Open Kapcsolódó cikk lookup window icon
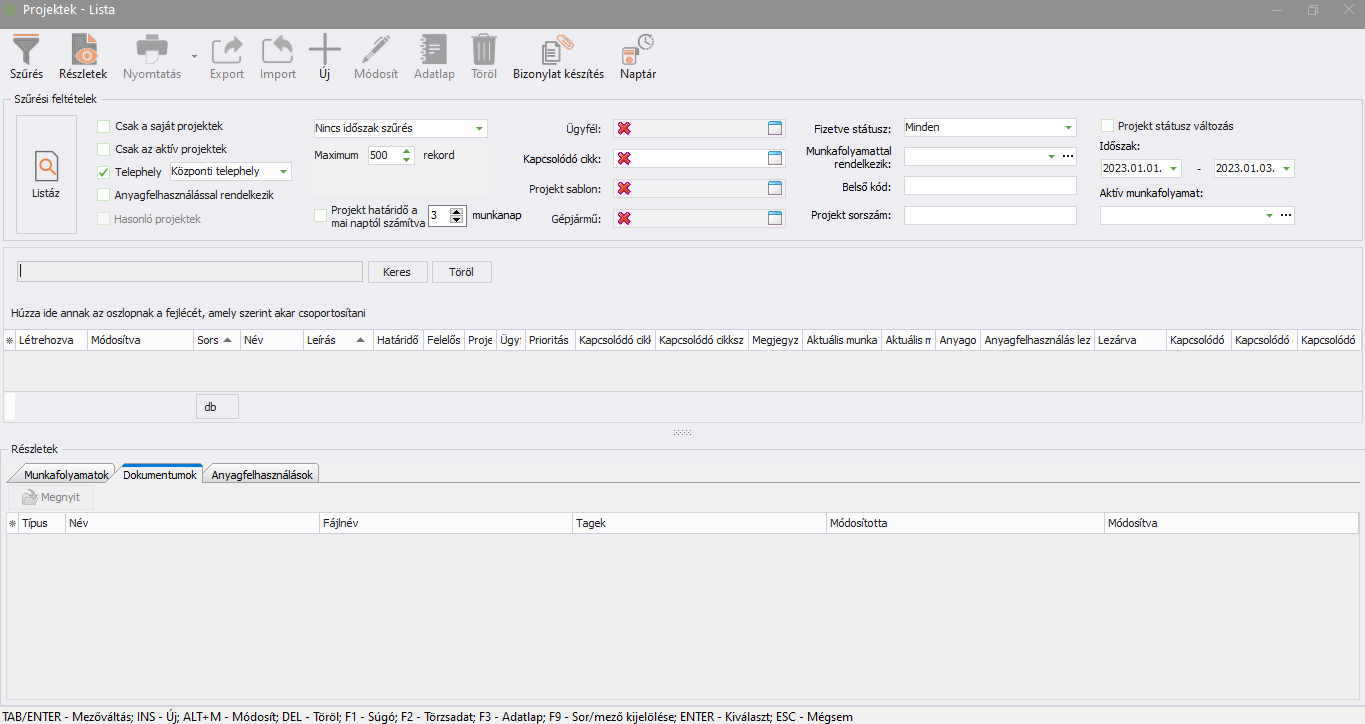 click(775, 158)
